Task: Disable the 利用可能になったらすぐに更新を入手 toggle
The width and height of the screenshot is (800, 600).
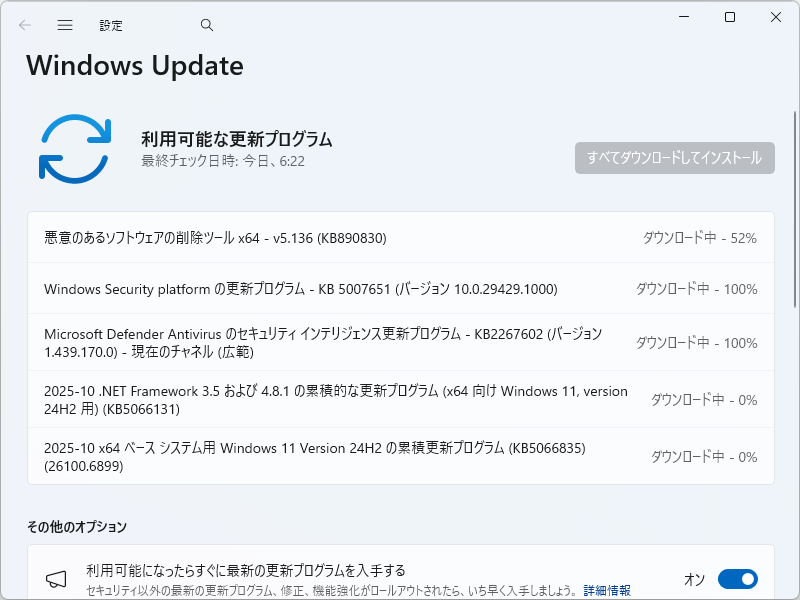Action: tap(737, 579)
